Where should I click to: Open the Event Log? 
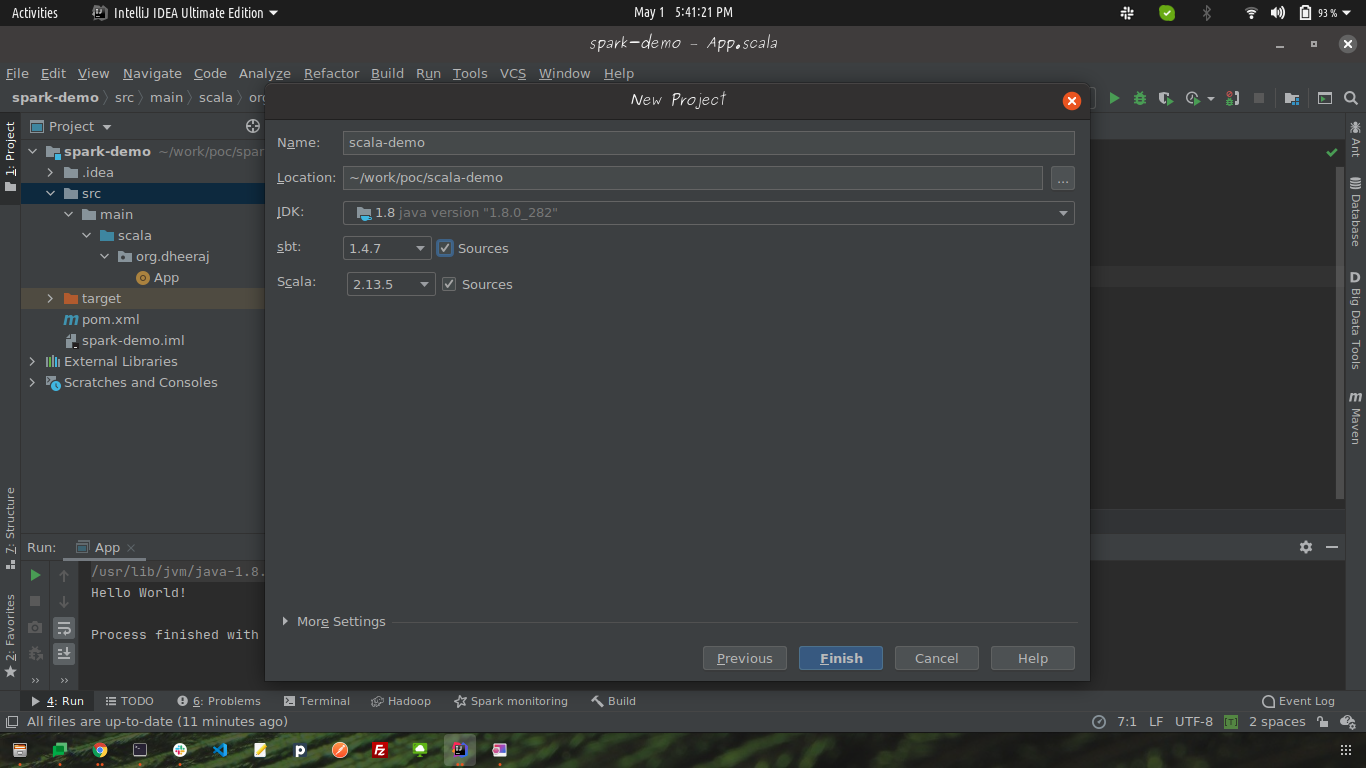pyautogui.click(x=1298, y=701)
